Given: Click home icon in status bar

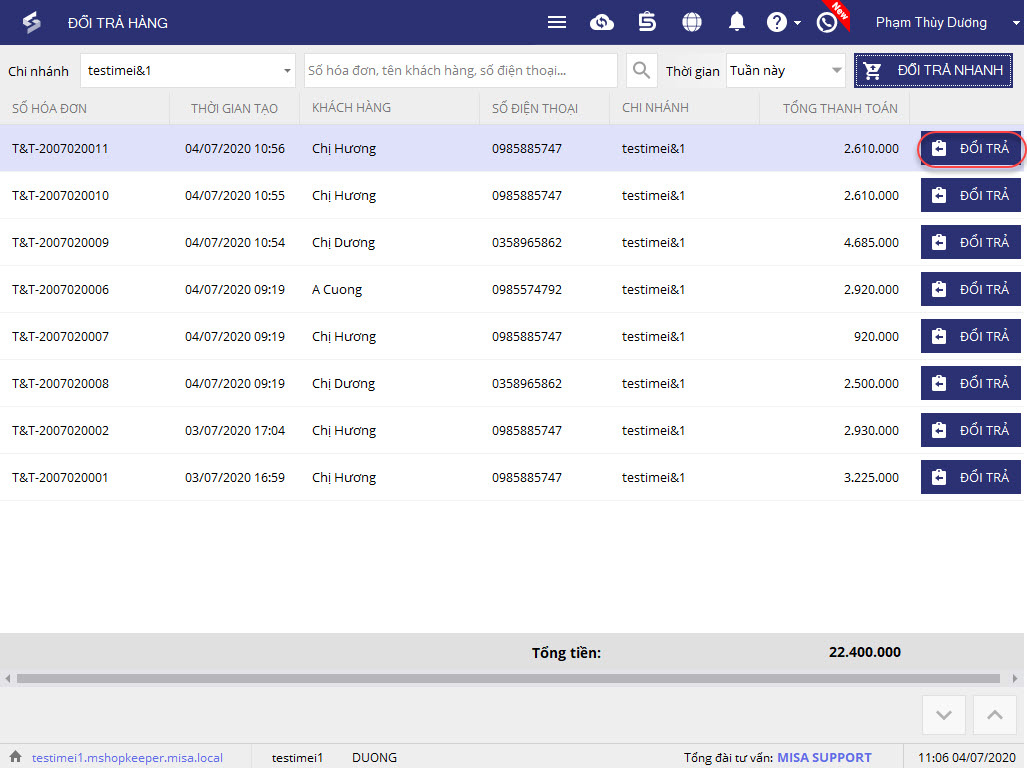Looking at the screenshot, I should (x=15, y=757).
